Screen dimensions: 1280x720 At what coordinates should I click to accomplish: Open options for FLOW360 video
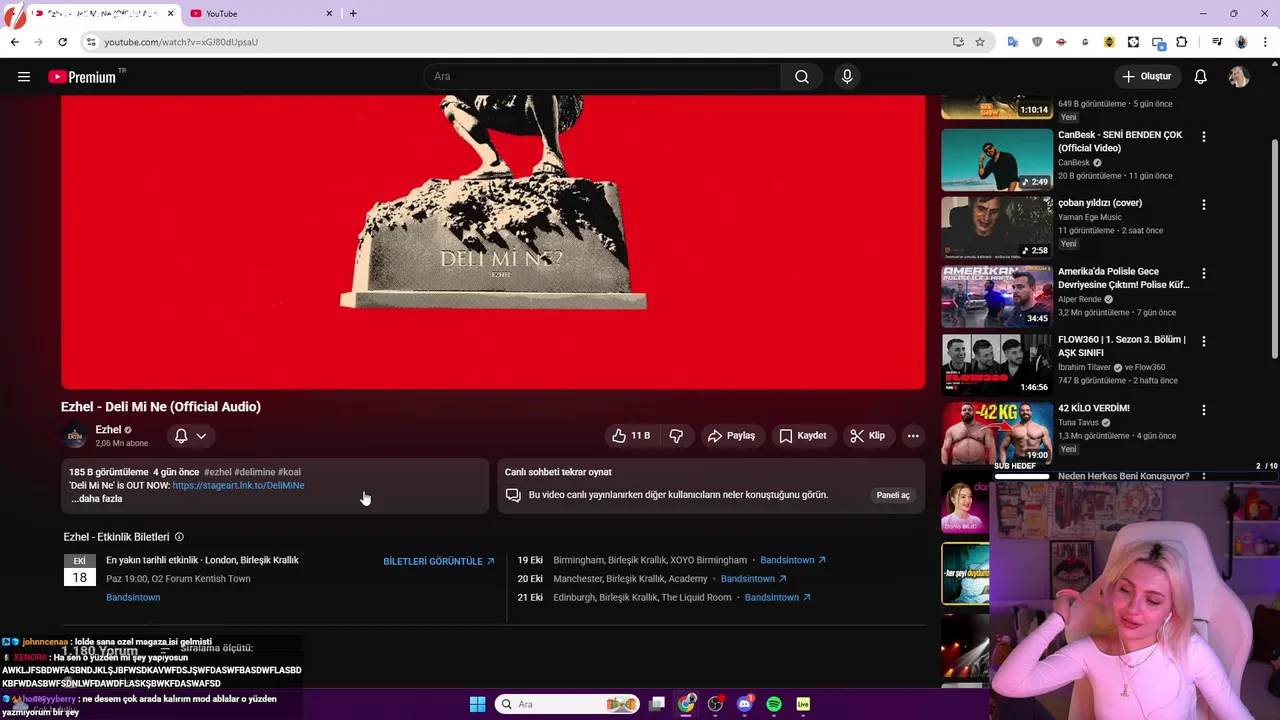click(1204, 341)
